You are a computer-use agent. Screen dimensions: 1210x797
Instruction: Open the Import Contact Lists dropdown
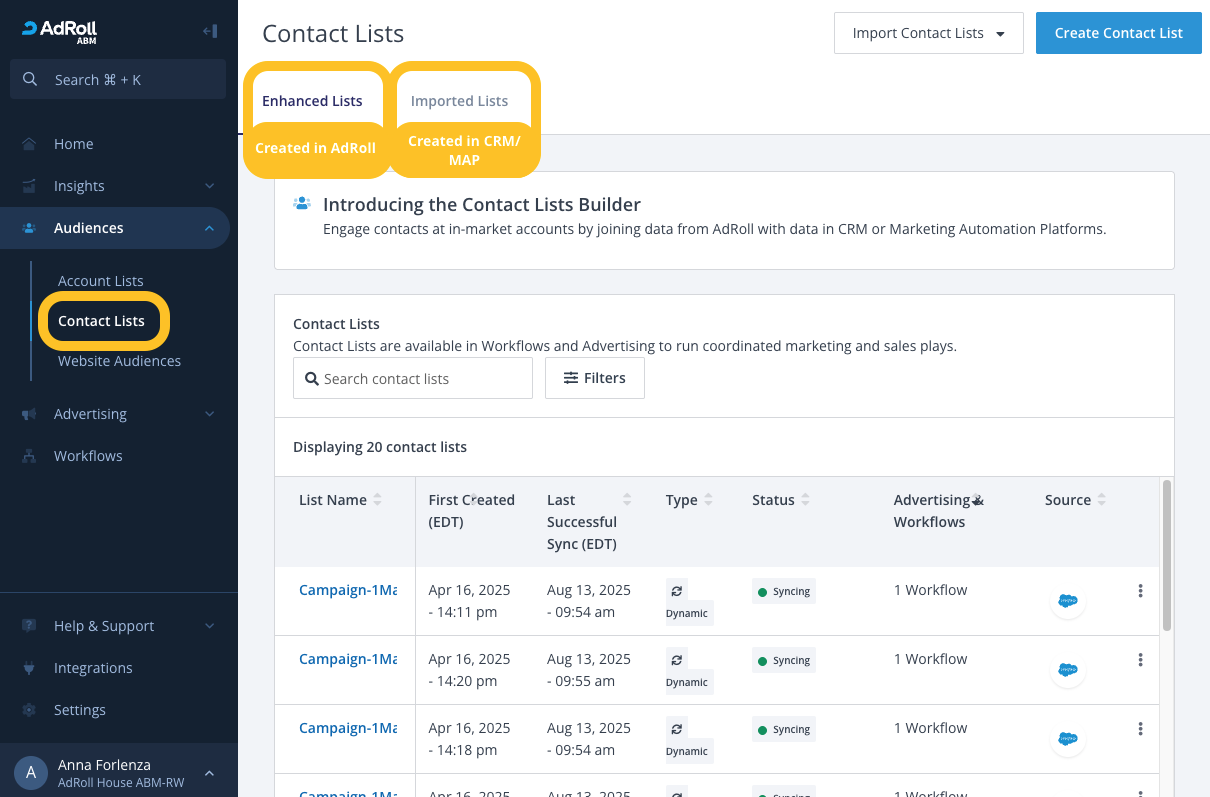click(x=928, y=33)
